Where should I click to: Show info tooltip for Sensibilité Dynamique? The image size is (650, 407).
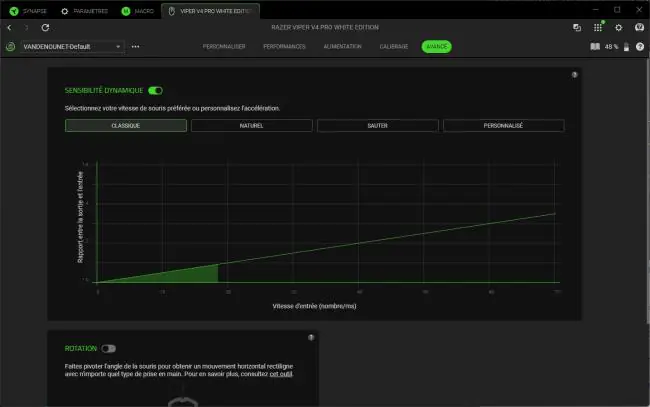pos(574,75)
